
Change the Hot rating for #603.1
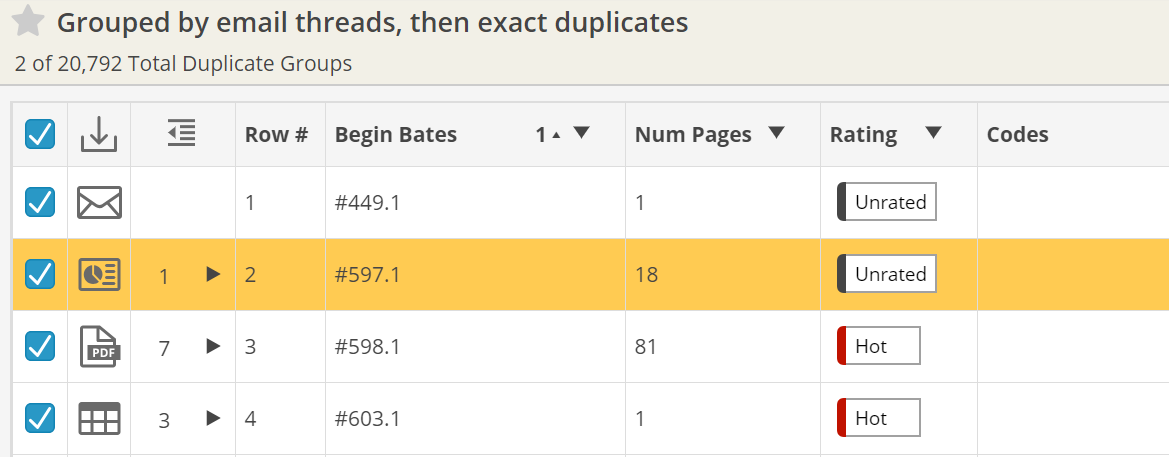click(879, 418)
